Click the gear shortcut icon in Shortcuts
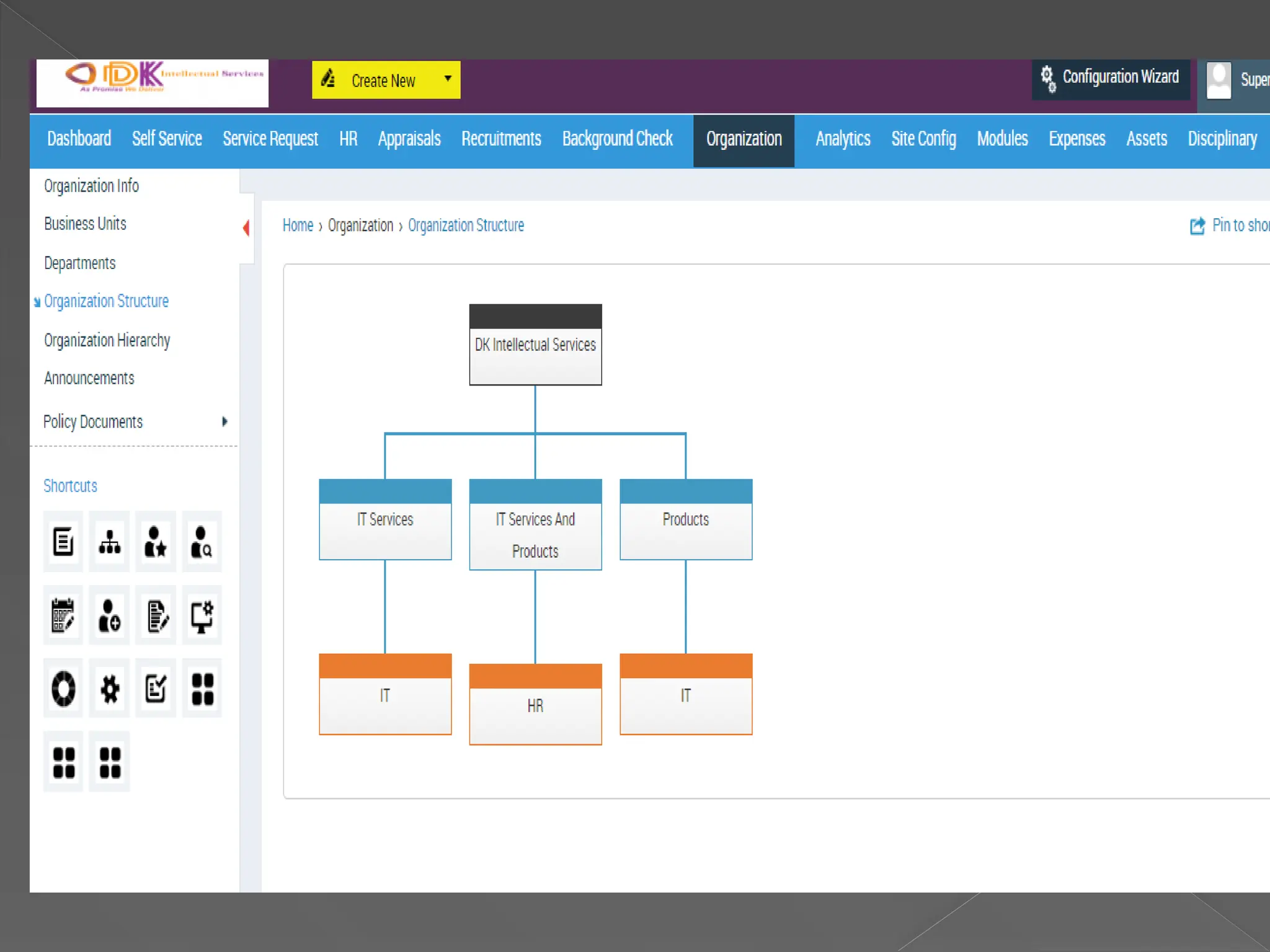This screenshot has width=1270, height=952. [x=110, y=688]
